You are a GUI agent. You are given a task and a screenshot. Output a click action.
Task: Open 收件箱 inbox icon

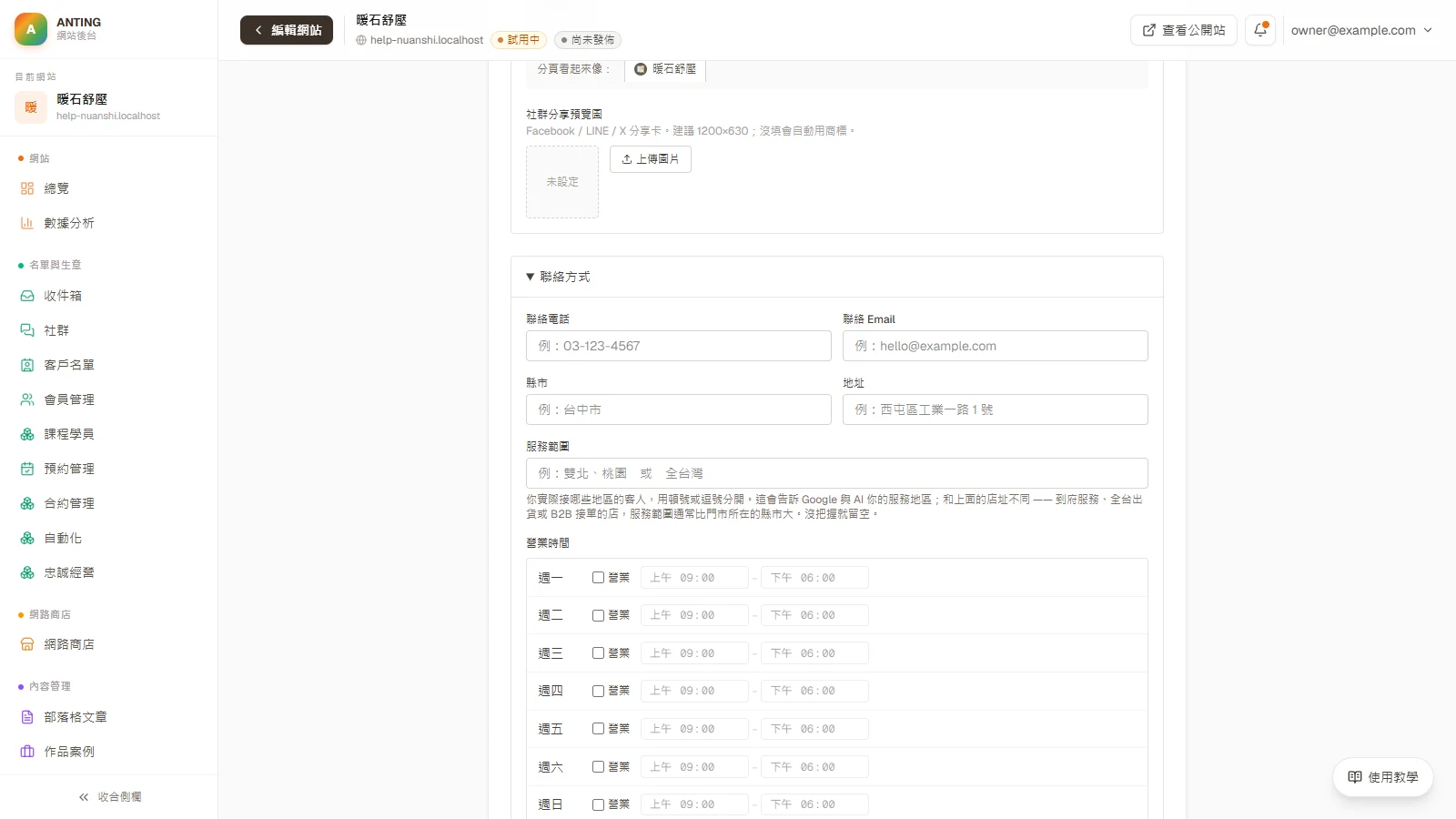point(27,296)
